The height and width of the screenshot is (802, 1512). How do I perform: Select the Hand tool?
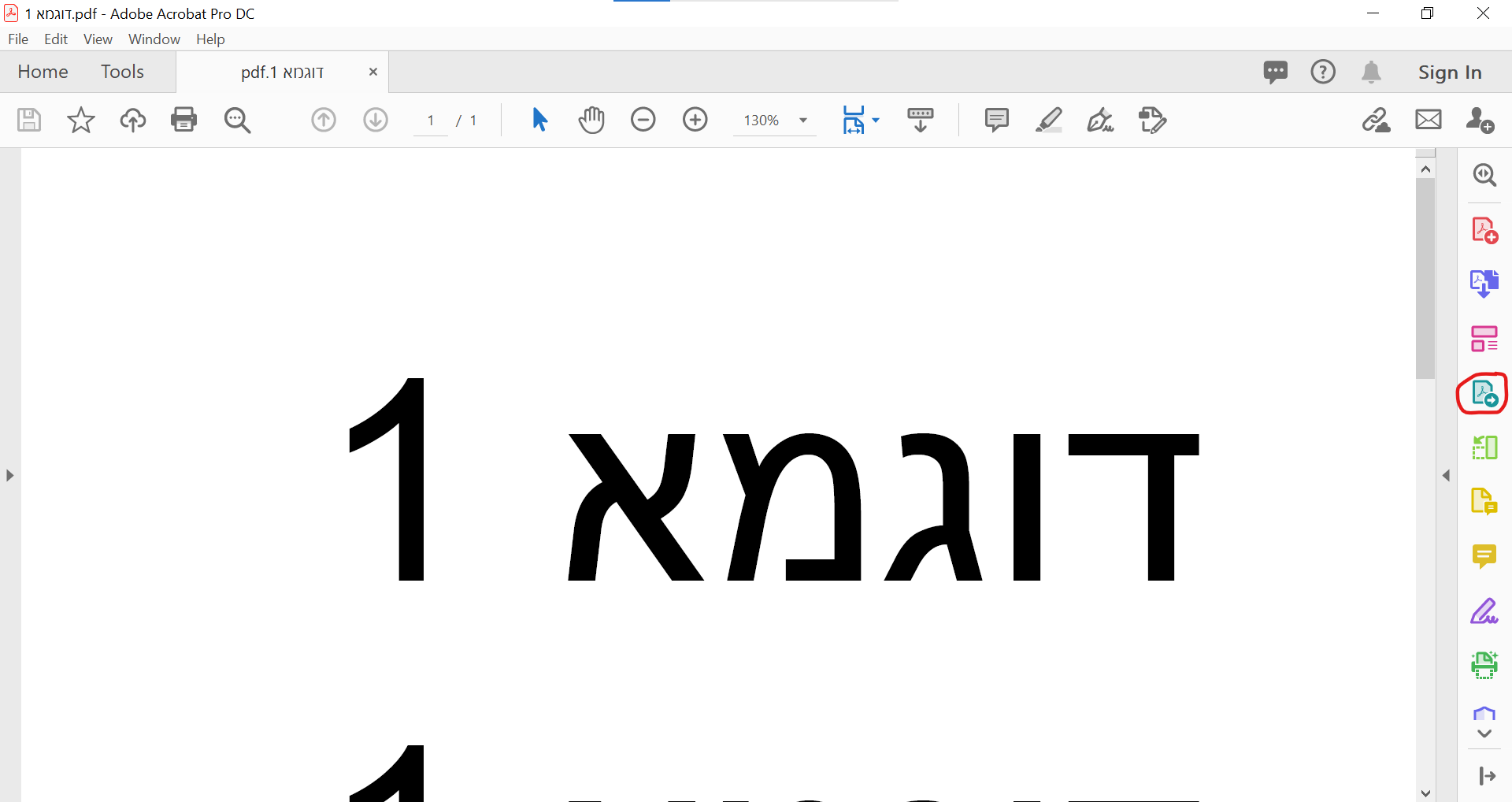[592, 120]
